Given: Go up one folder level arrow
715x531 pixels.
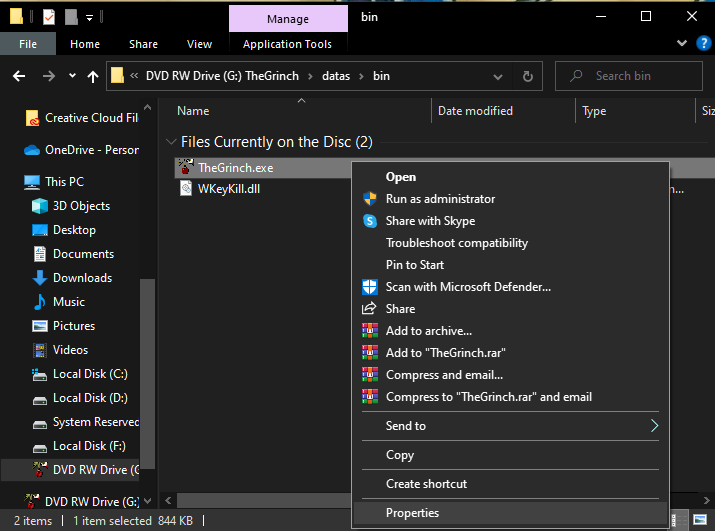Looking at the screenshot, I should click(x=93, y=76).
